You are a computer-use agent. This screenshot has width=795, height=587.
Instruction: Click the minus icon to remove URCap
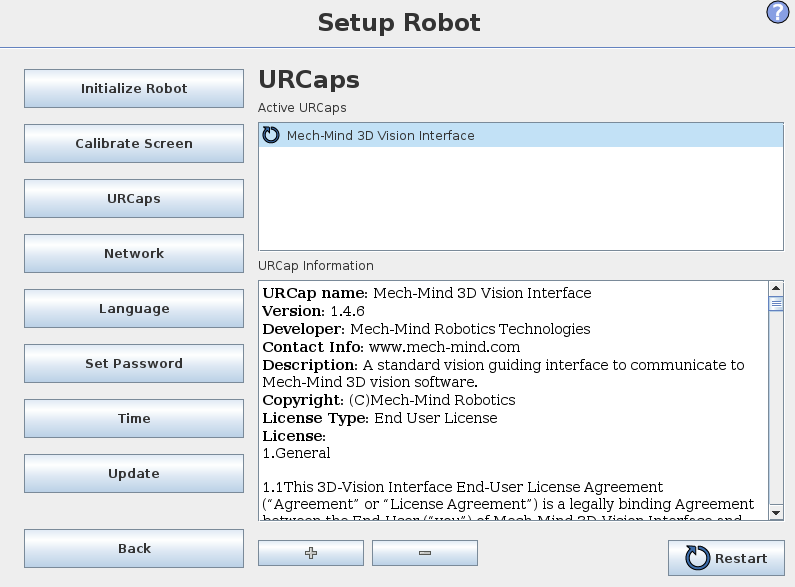[x=424, y=553]
